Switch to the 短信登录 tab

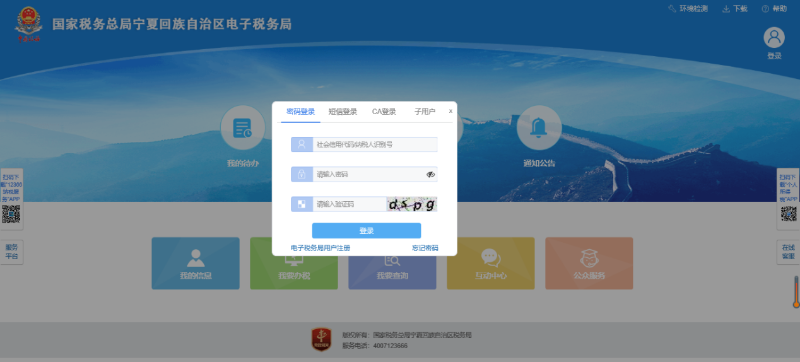coord(342,112)
